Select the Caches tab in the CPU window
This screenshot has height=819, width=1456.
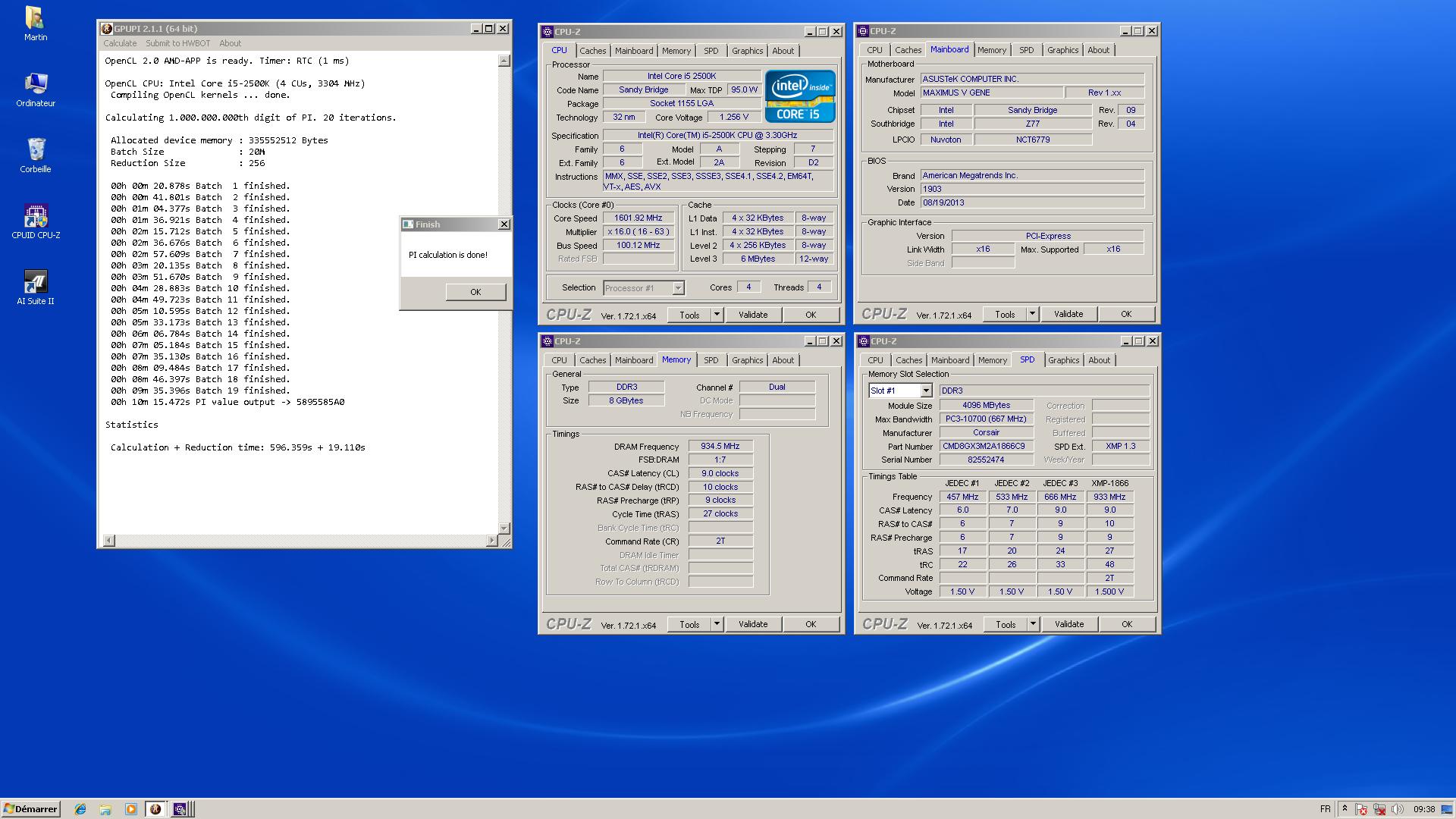tap(592, 51)
